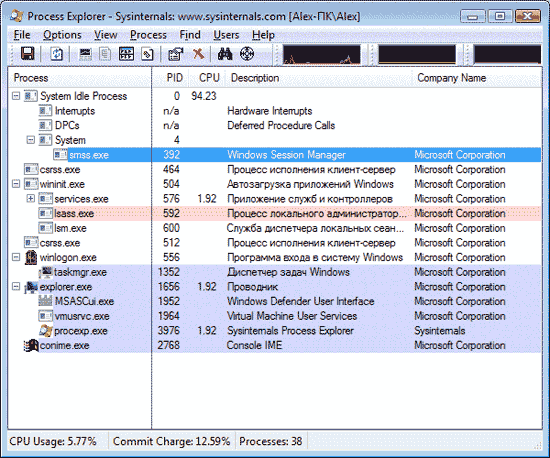550x458 pixels.
Task: Collapse the winlogon.exe tree node
Action: pyautogui.click(x=16, y=257)
